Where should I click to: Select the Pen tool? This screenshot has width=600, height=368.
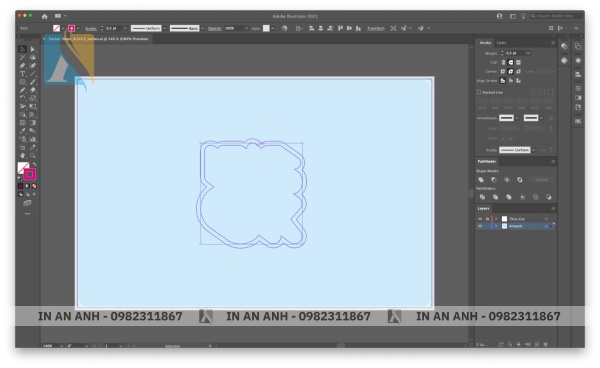tap(22, 65)
